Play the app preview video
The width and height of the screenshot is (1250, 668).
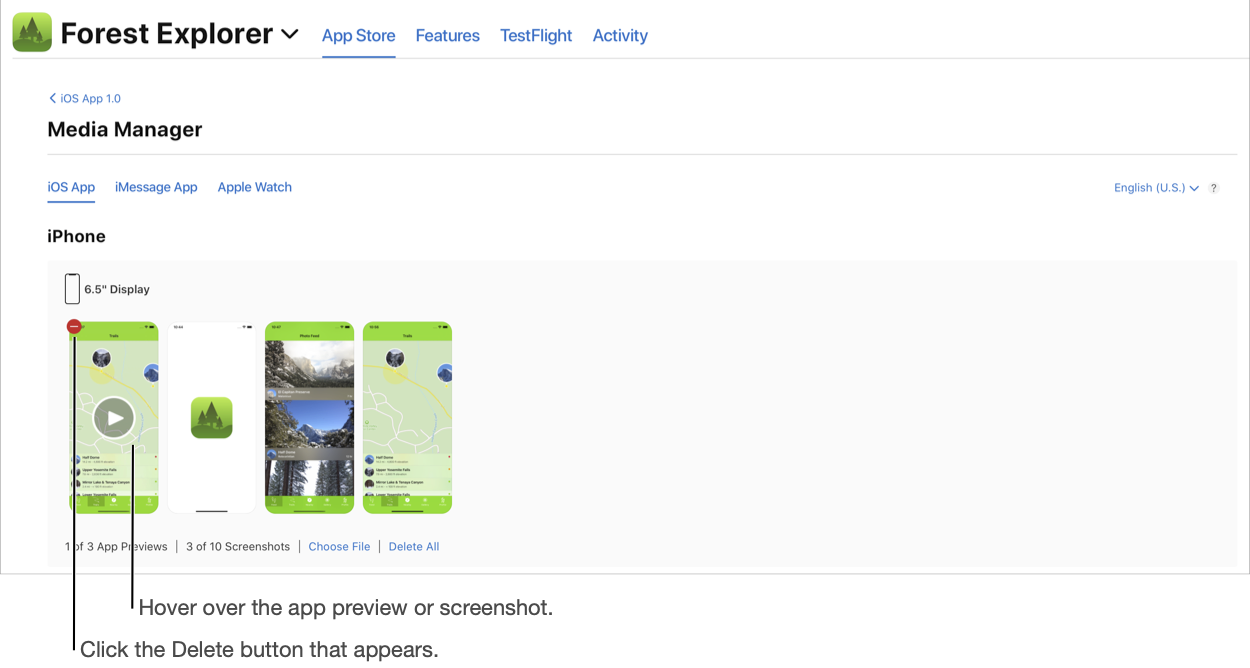click(x=114, y=418)
